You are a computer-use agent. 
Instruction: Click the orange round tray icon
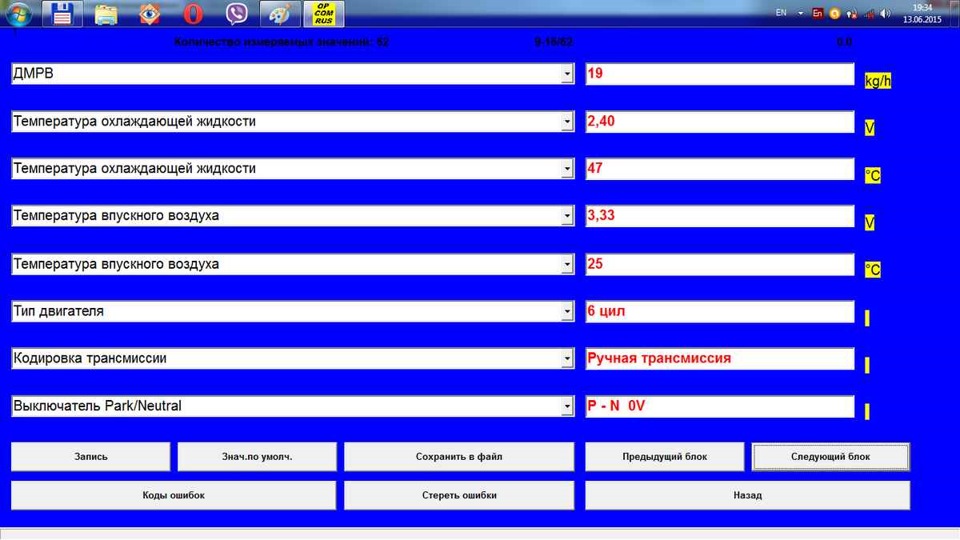[x=834, y=13]
